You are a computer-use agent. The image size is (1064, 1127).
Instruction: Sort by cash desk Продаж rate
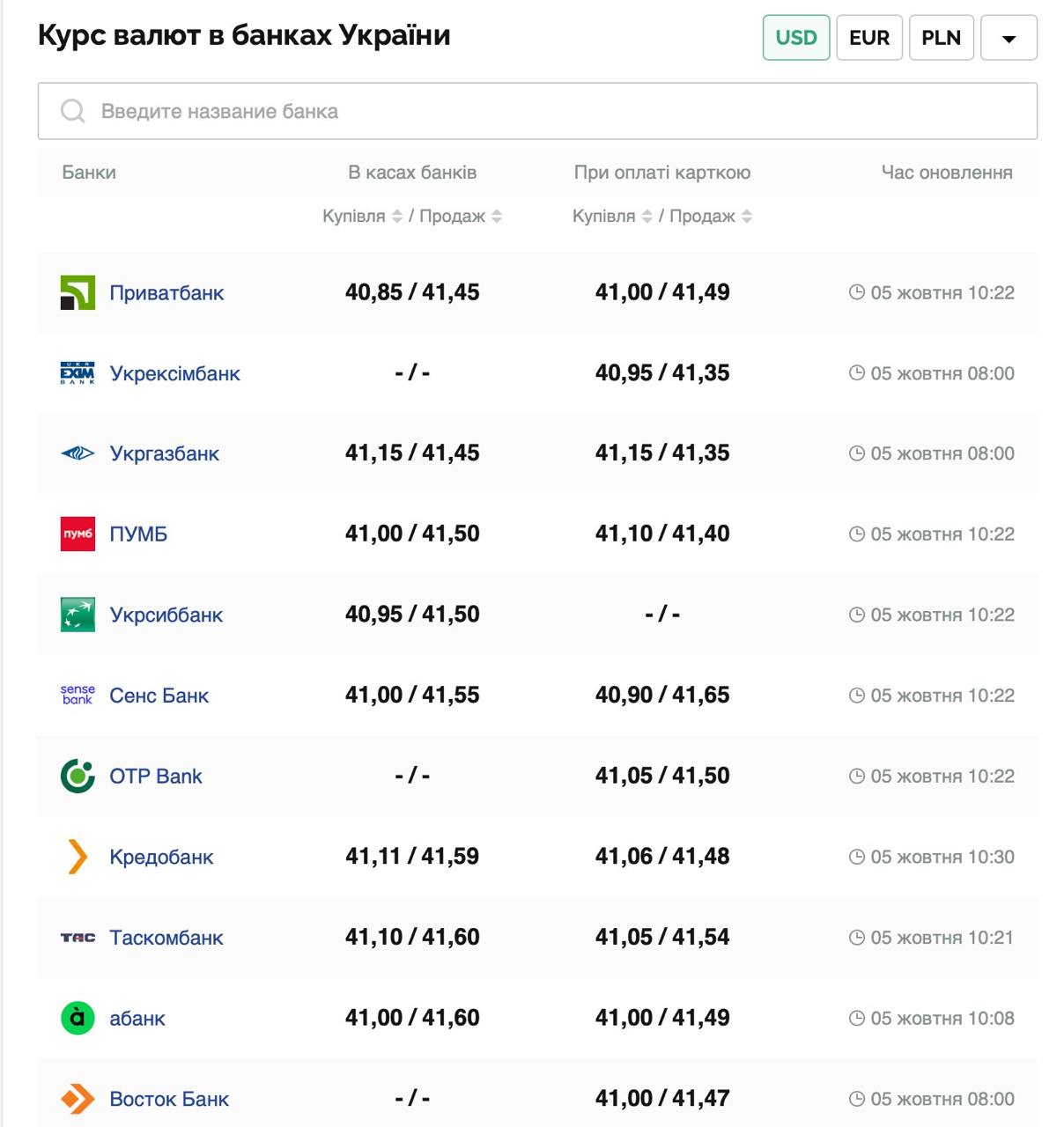click(x=497, y=217)
